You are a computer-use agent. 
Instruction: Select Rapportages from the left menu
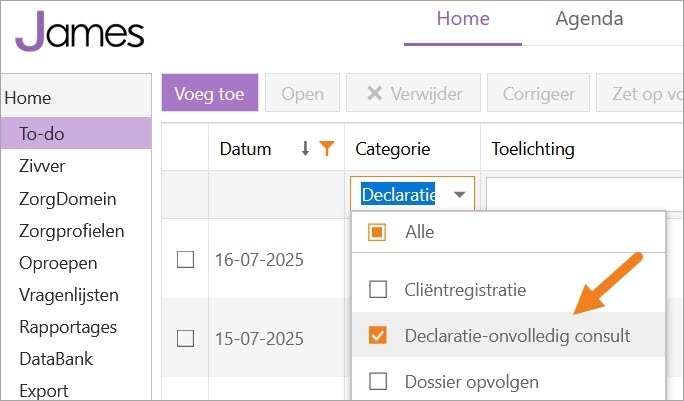(68, 327)
